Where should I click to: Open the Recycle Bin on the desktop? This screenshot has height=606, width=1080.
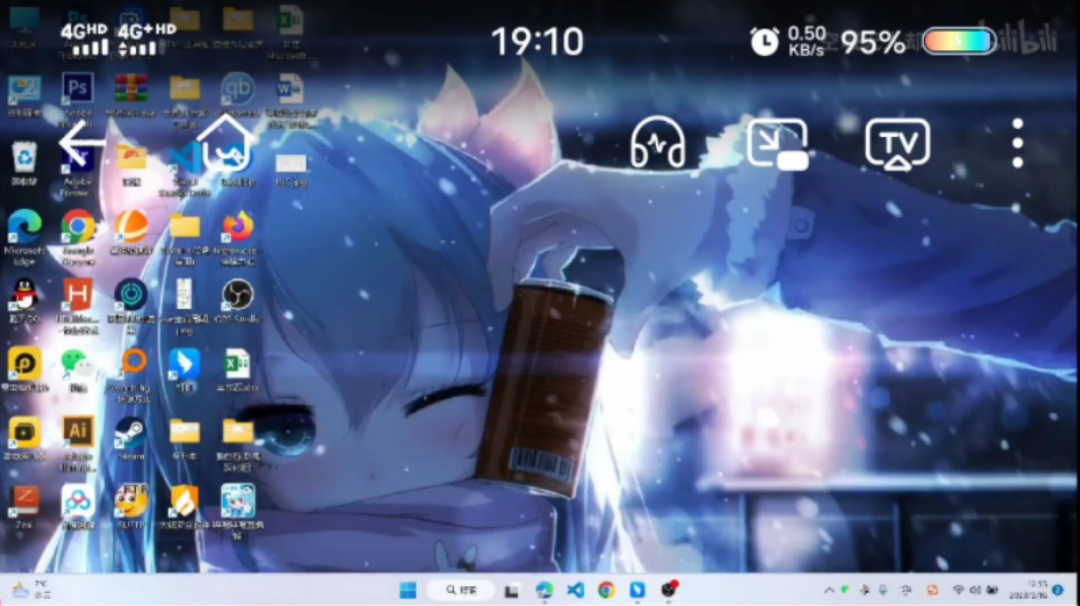[24, 157]
